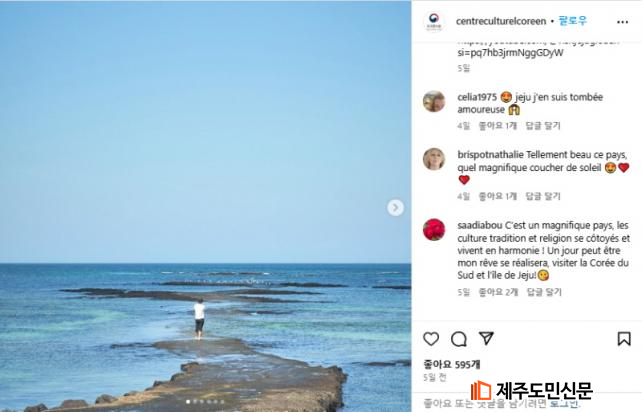
Task: Follow the account via 팔로우
Action: [572, 21]
